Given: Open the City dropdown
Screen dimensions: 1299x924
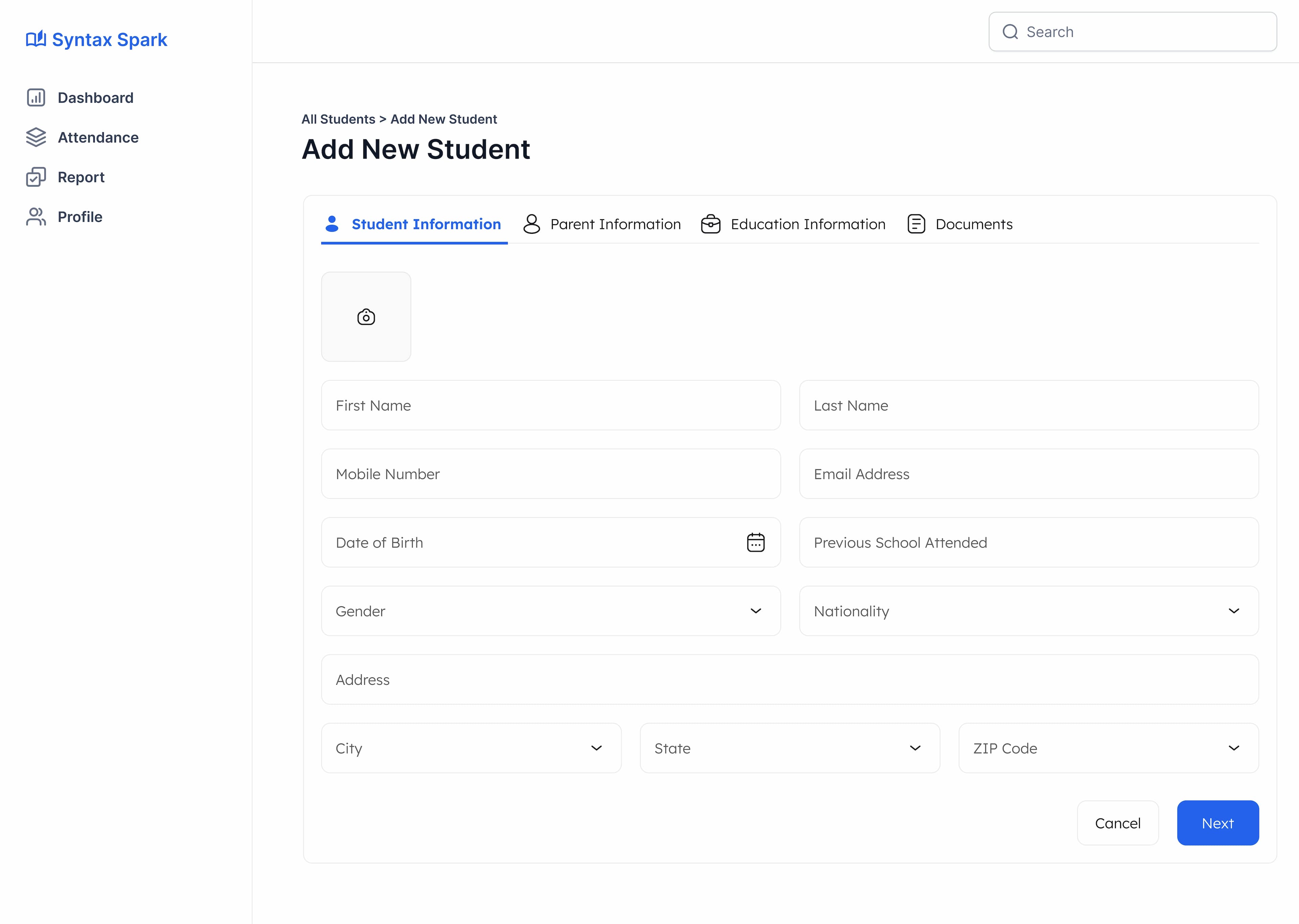Looking at the screenshot, I should pyautogui.click(x=471, y=748).
